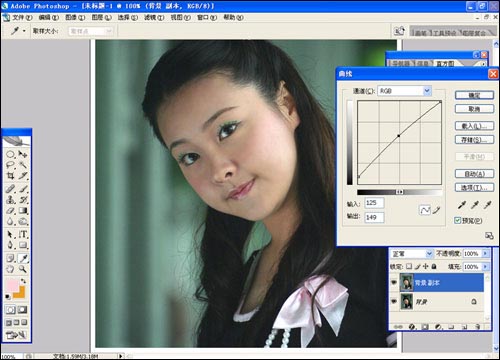
Task: Pick the black point eyedropper in Curves
Action: [x=462, y=205]
